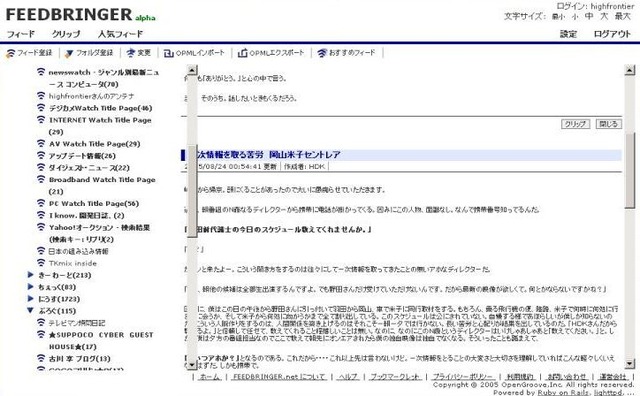This screenshot has width=640, height=396.
Task: Click Ruby on Rails footer link
Action: 562,392
